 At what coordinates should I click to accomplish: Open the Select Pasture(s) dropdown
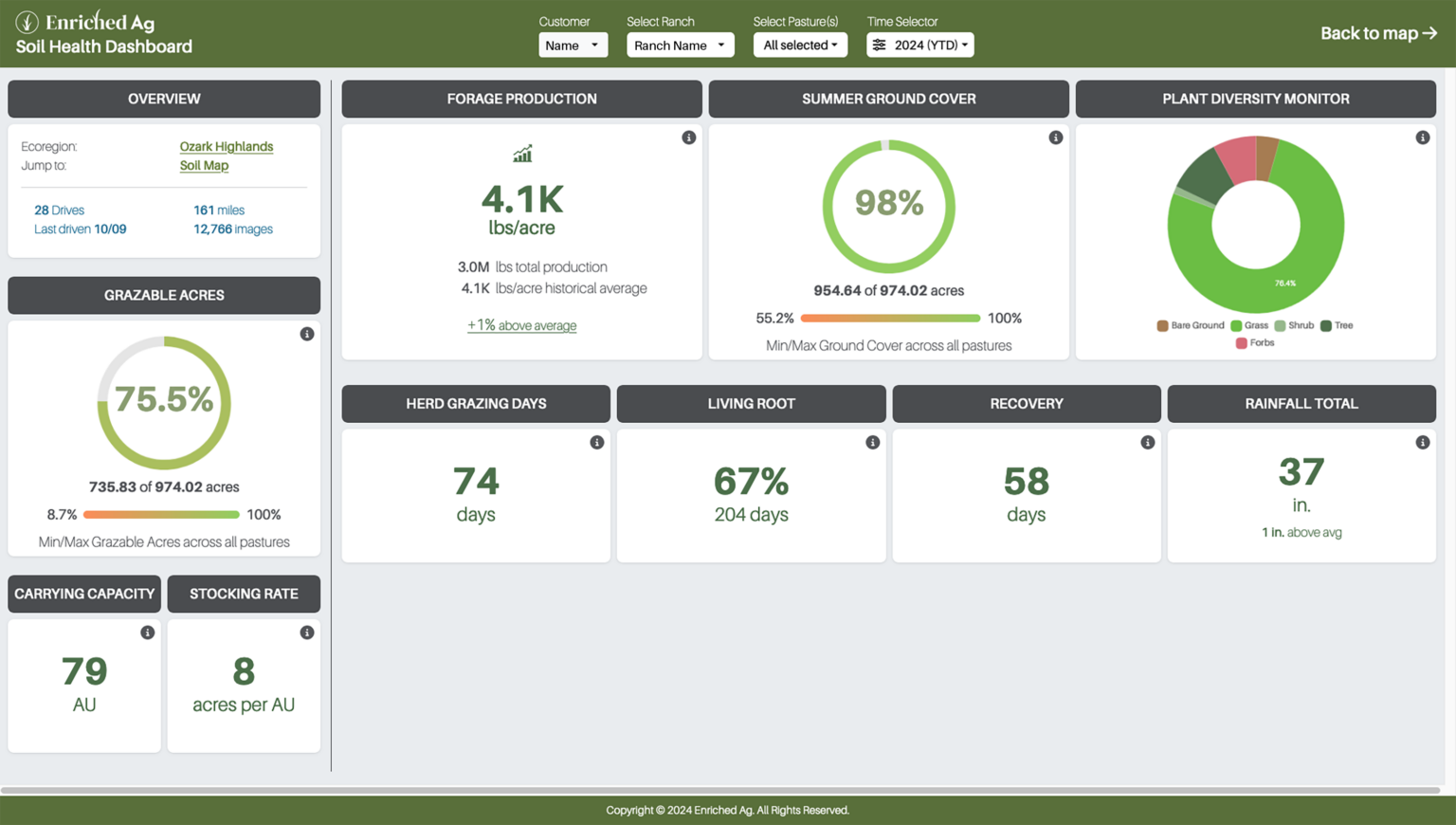click(x=800, y=44)
